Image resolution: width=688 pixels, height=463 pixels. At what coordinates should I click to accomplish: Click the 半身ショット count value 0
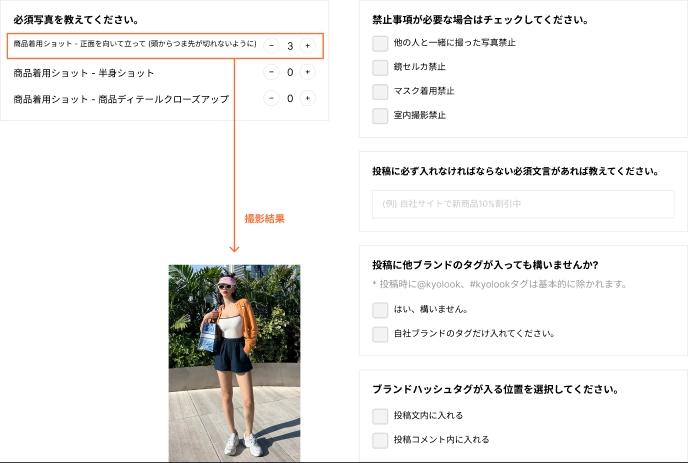coord(289,72)
